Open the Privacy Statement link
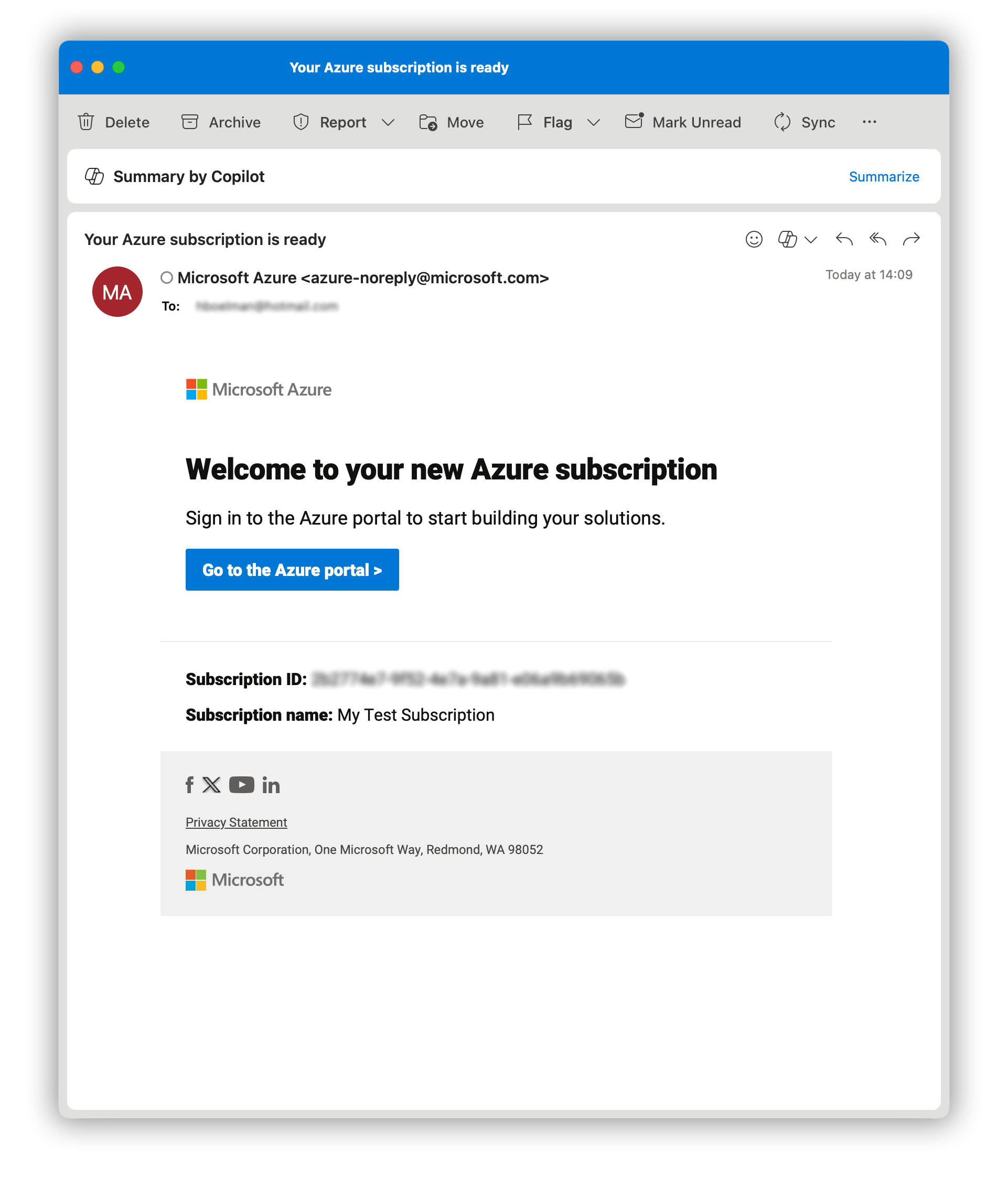 (x=236, y=823)
